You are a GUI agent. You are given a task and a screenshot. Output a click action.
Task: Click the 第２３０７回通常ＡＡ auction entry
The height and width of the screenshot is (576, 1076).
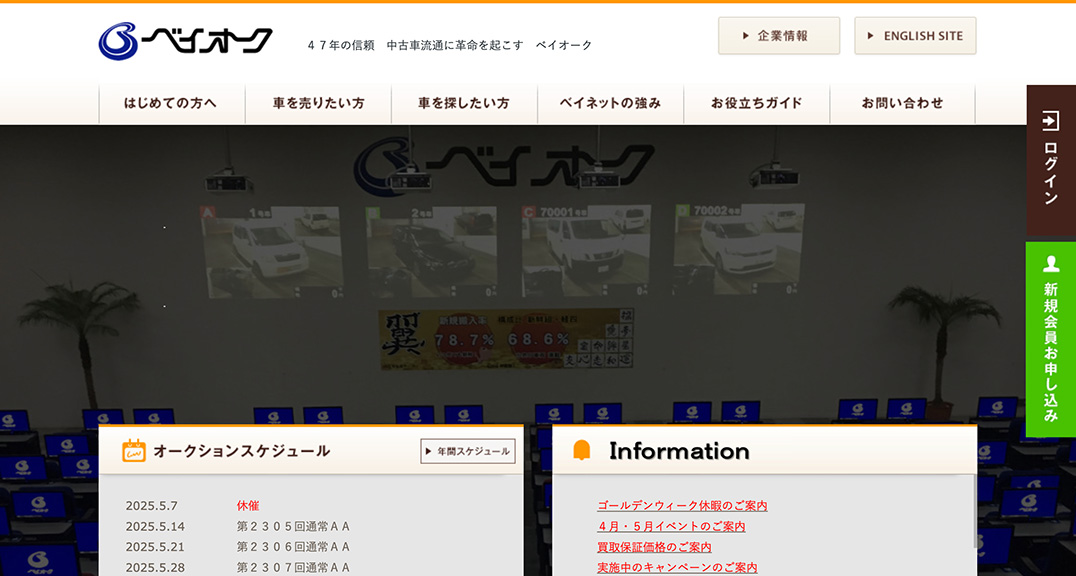coord(294,568)
